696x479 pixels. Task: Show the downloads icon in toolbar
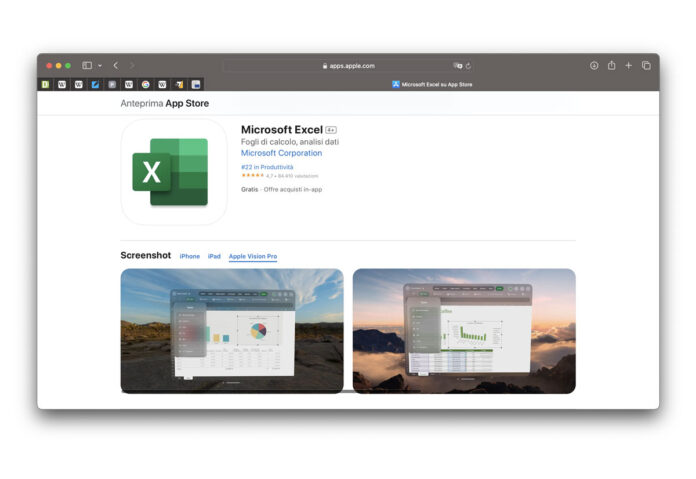594,66
